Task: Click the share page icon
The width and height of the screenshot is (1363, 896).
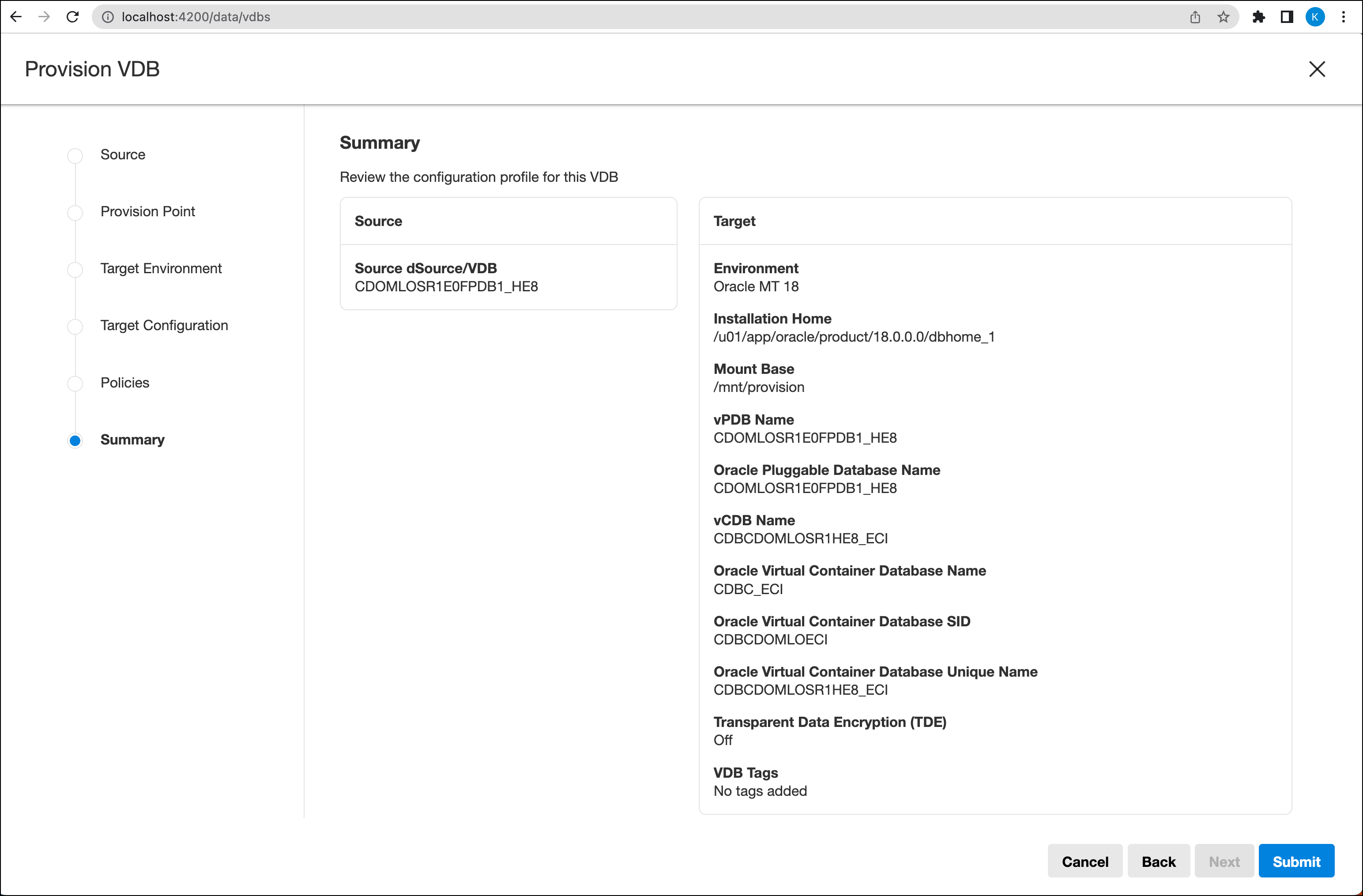Action: [x=1195, y=17]
